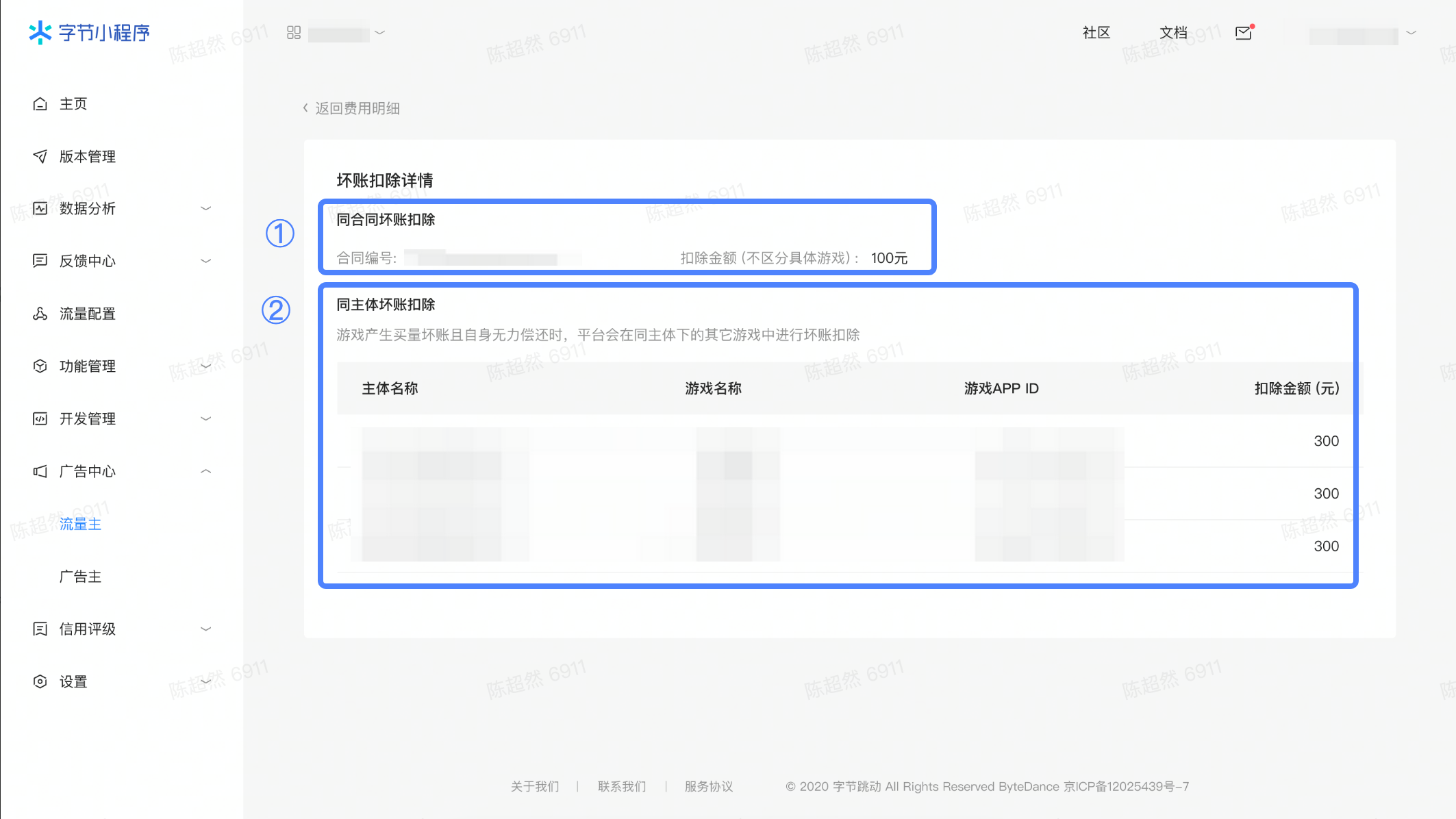
Task: Click the 游戏名称 column header
Action: point(714,388)
